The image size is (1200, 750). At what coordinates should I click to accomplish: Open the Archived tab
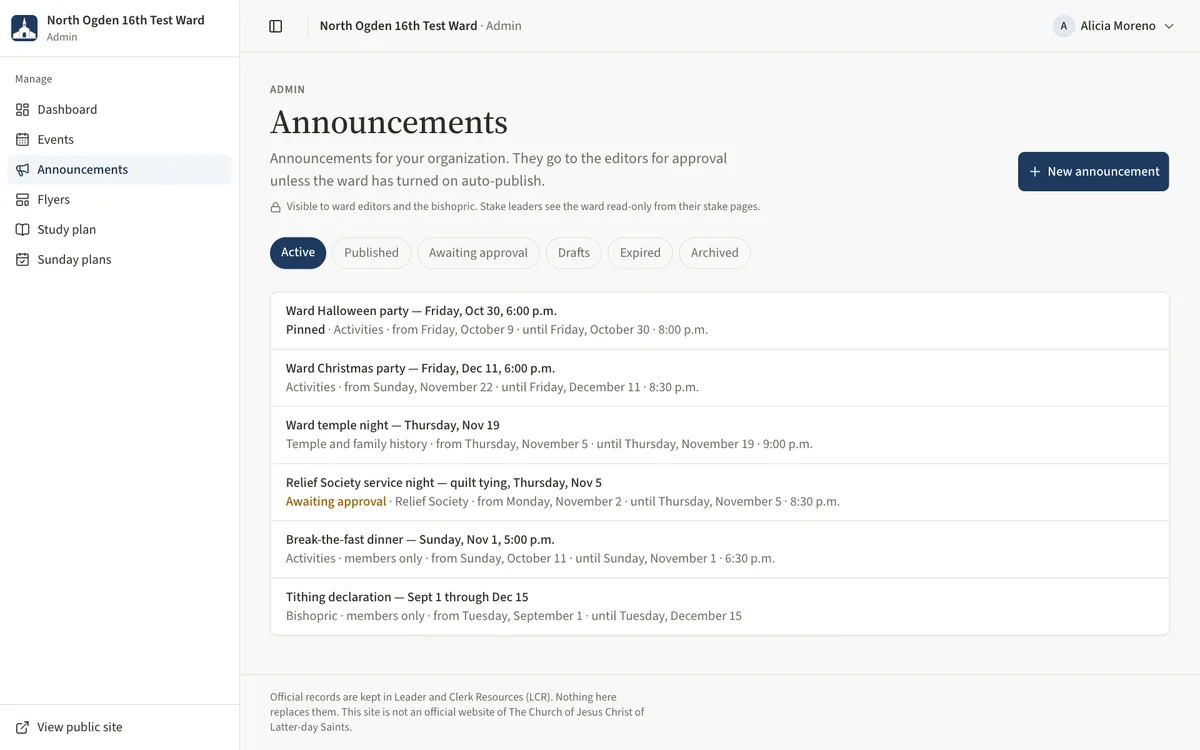click(x=715, y=253)
